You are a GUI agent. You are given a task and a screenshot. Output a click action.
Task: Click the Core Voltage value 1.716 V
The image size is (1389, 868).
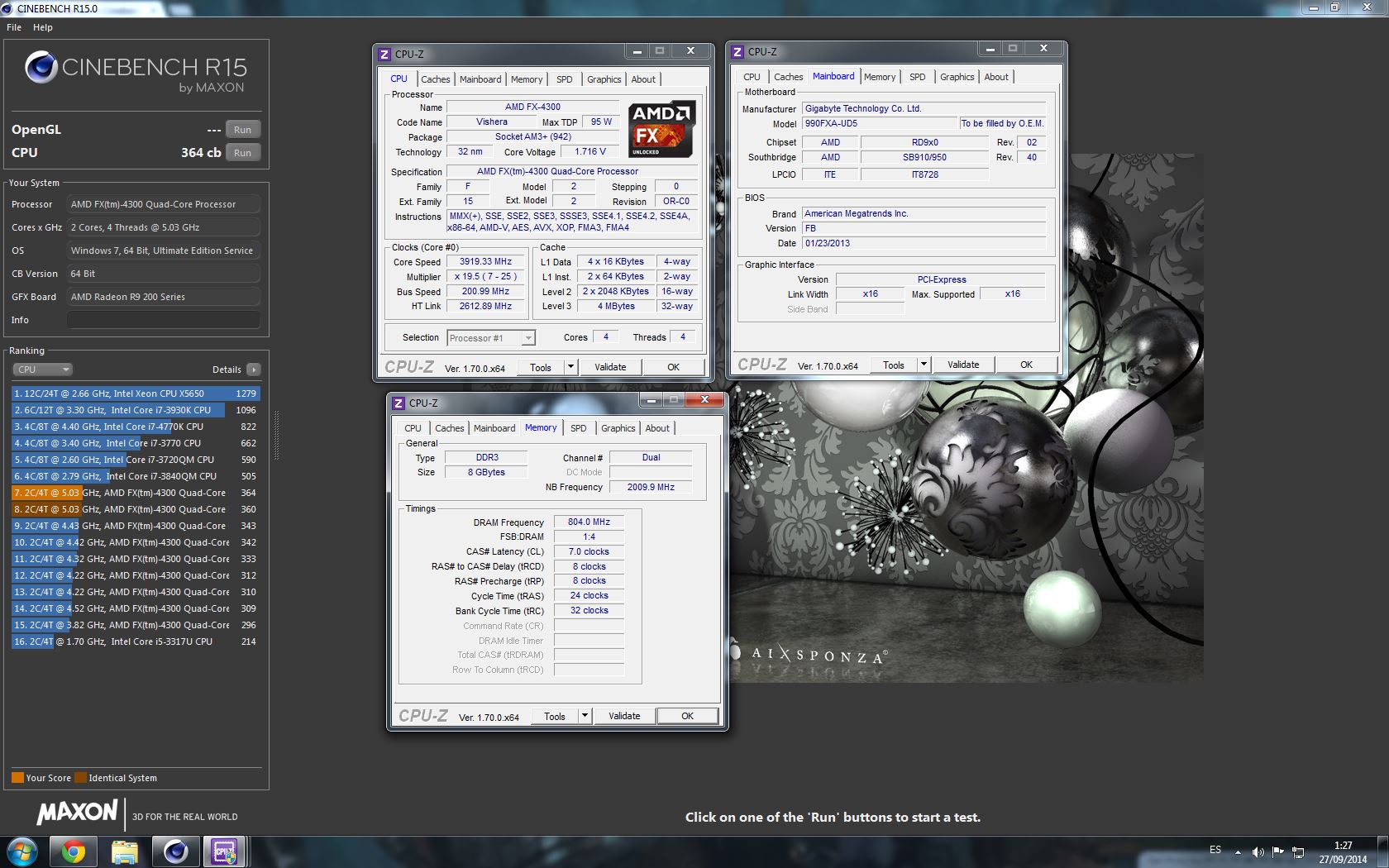coord(590,151)
